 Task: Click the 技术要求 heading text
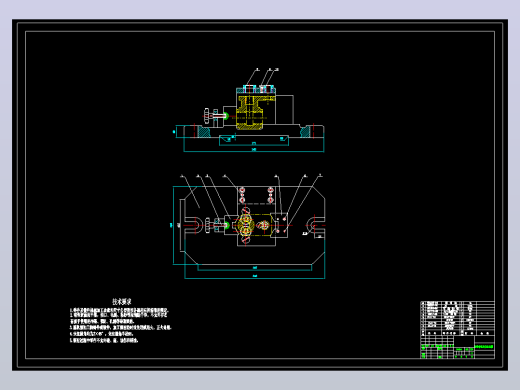click(122, 302)
